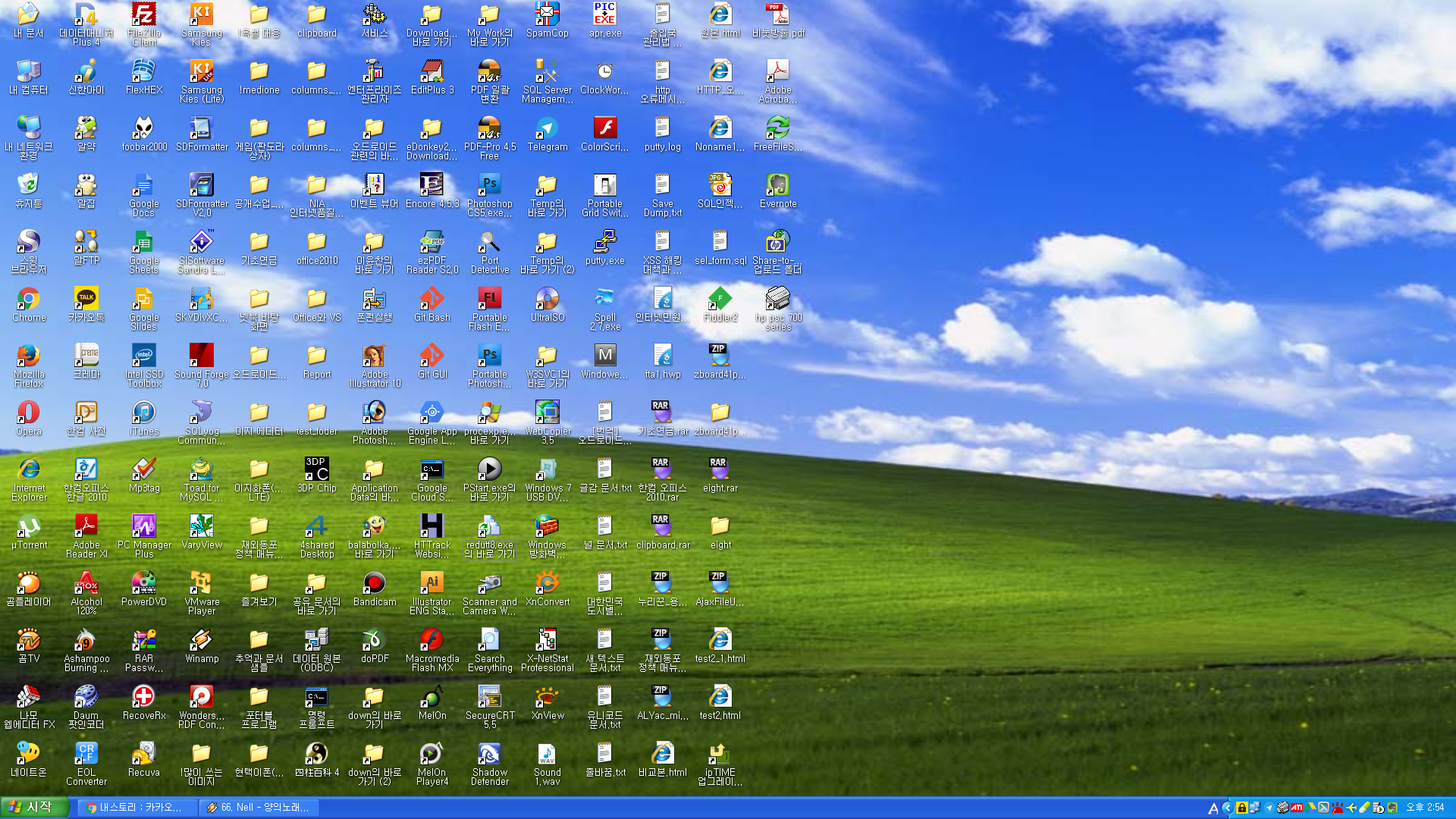Open the FileZilla Client desktop icon

tap(144, 24)
